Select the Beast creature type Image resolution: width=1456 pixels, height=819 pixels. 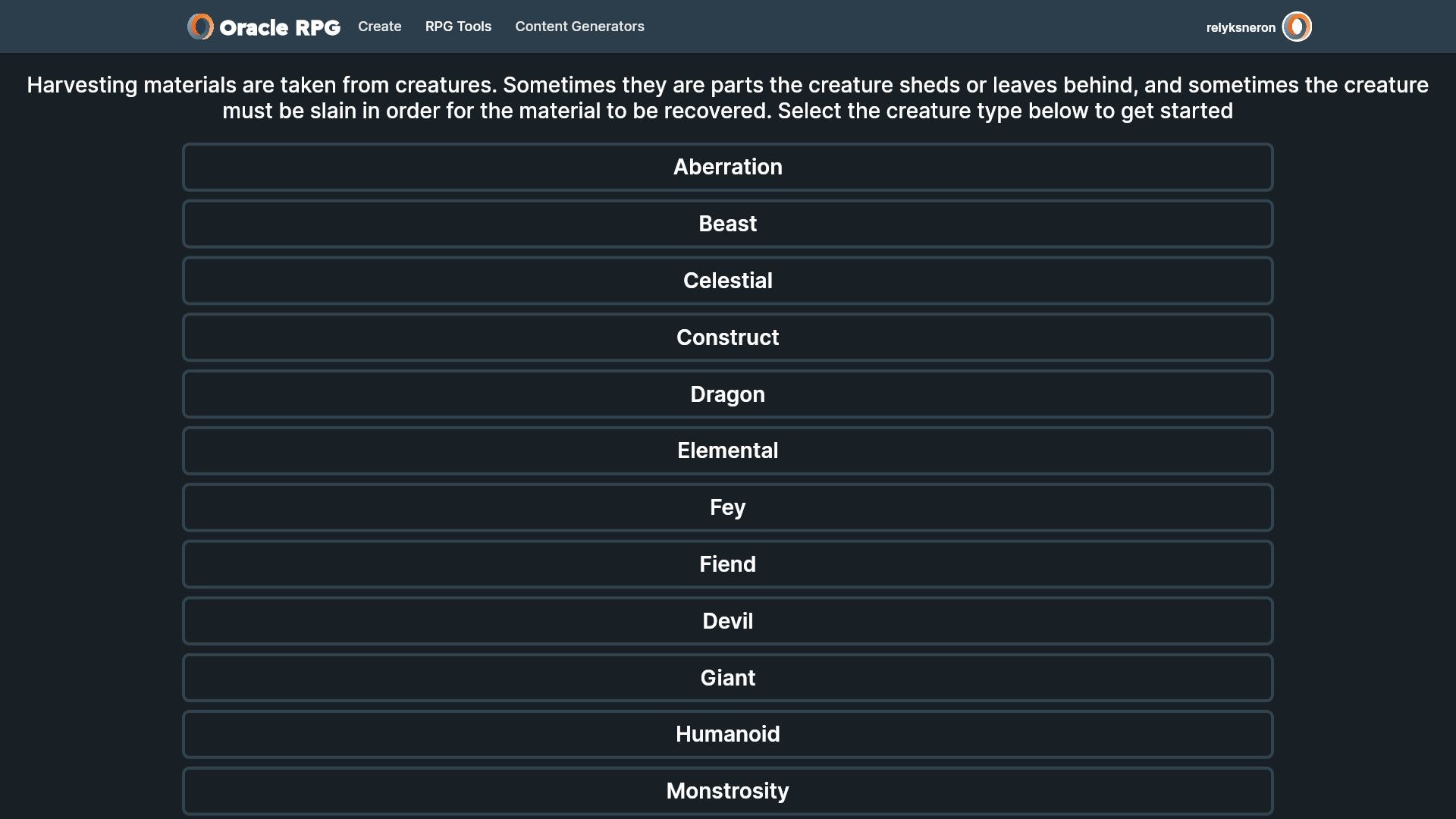pyautogui.click(x=727, y=224)
